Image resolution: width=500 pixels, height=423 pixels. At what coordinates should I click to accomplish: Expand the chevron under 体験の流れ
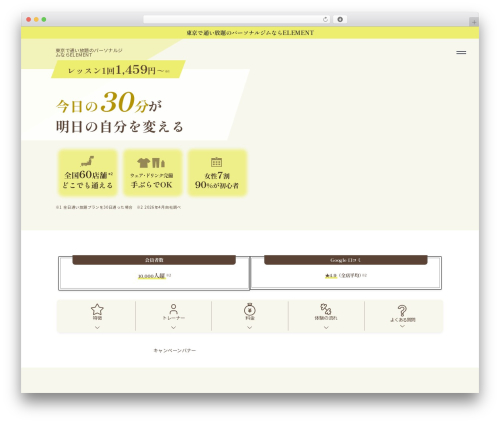tap(326, 328)
